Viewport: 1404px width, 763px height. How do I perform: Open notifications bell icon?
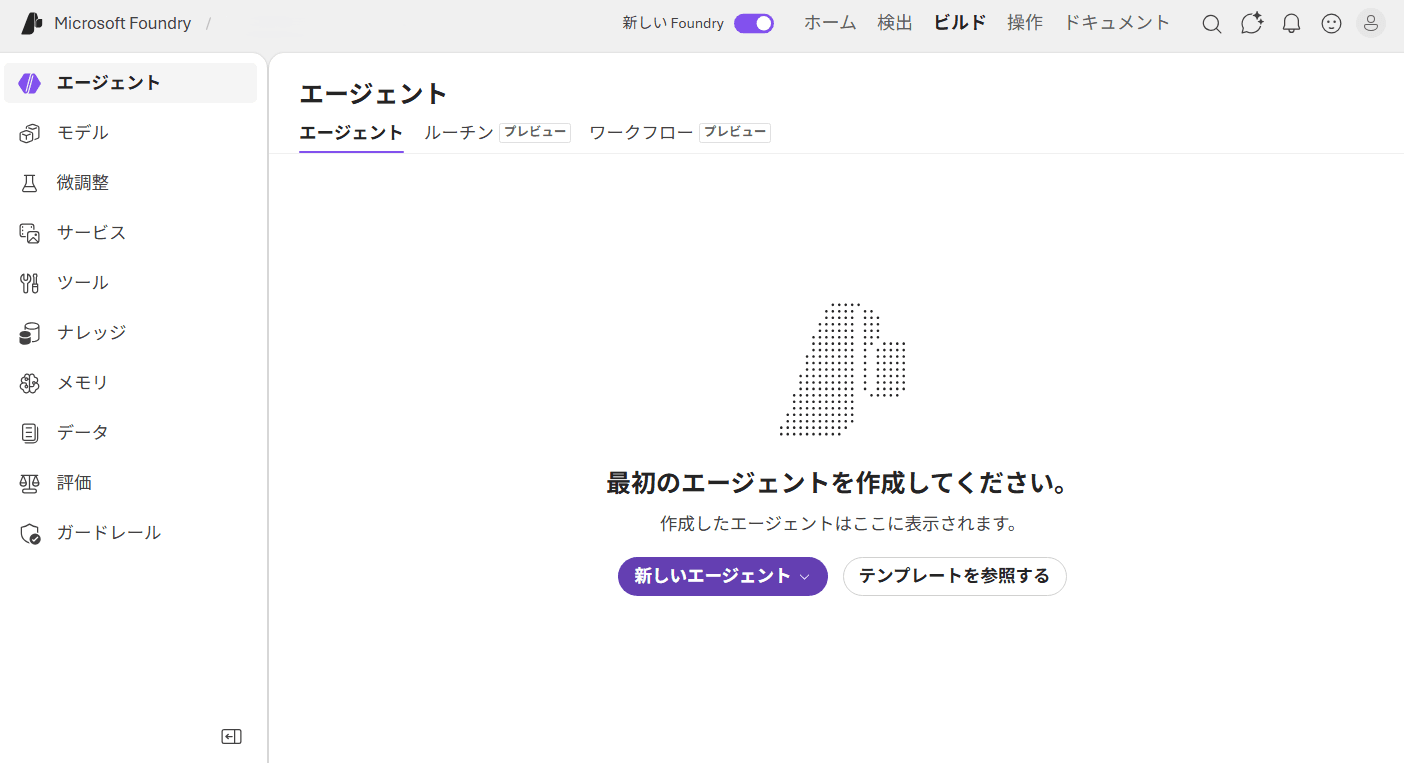point(1292,24)
